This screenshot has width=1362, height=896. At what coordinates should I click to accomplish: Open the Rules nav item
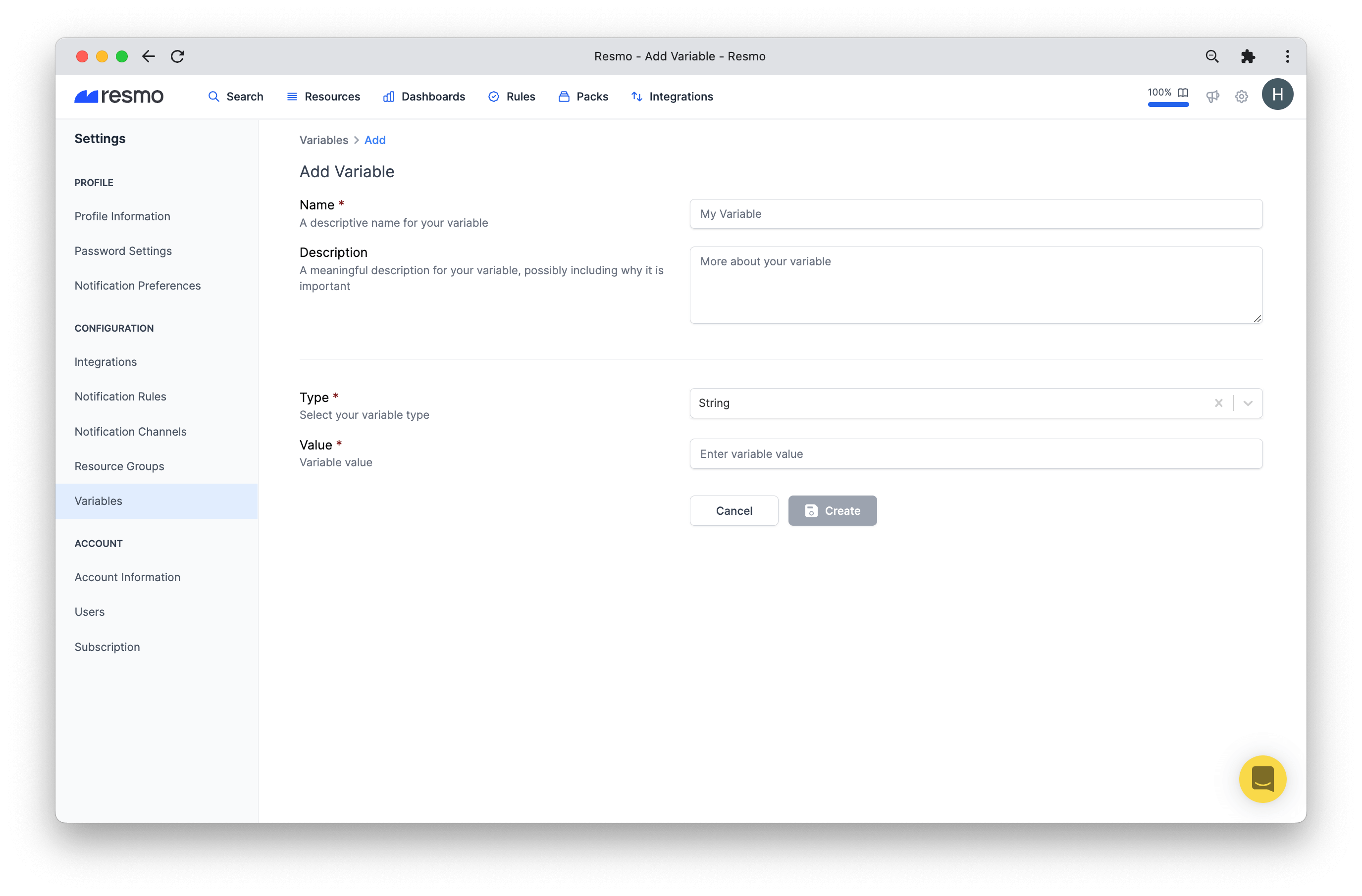click(512, 96)
